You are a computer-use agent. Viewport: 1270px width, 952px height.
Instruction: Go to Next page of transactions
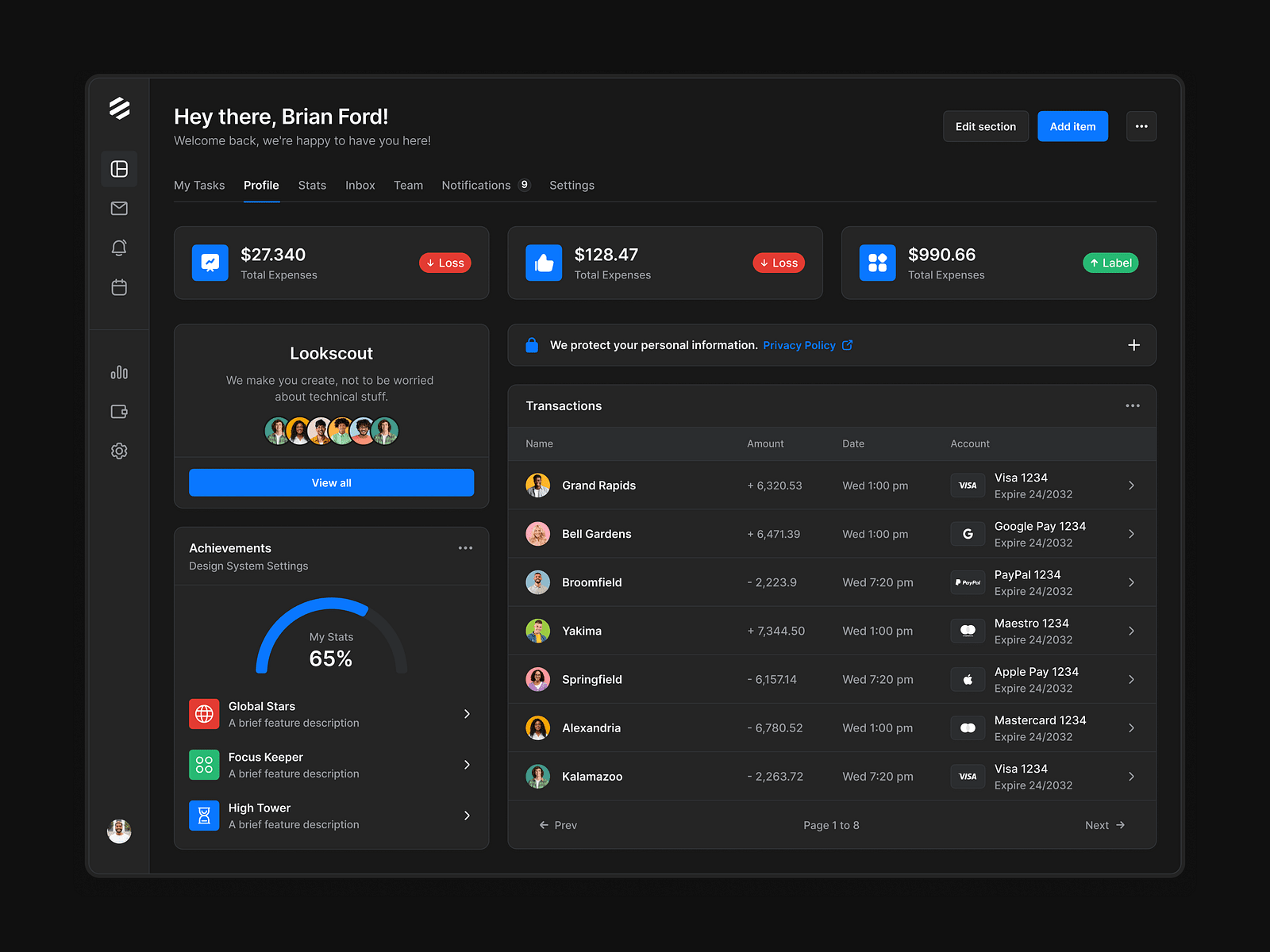click(x=1105, y=825)
